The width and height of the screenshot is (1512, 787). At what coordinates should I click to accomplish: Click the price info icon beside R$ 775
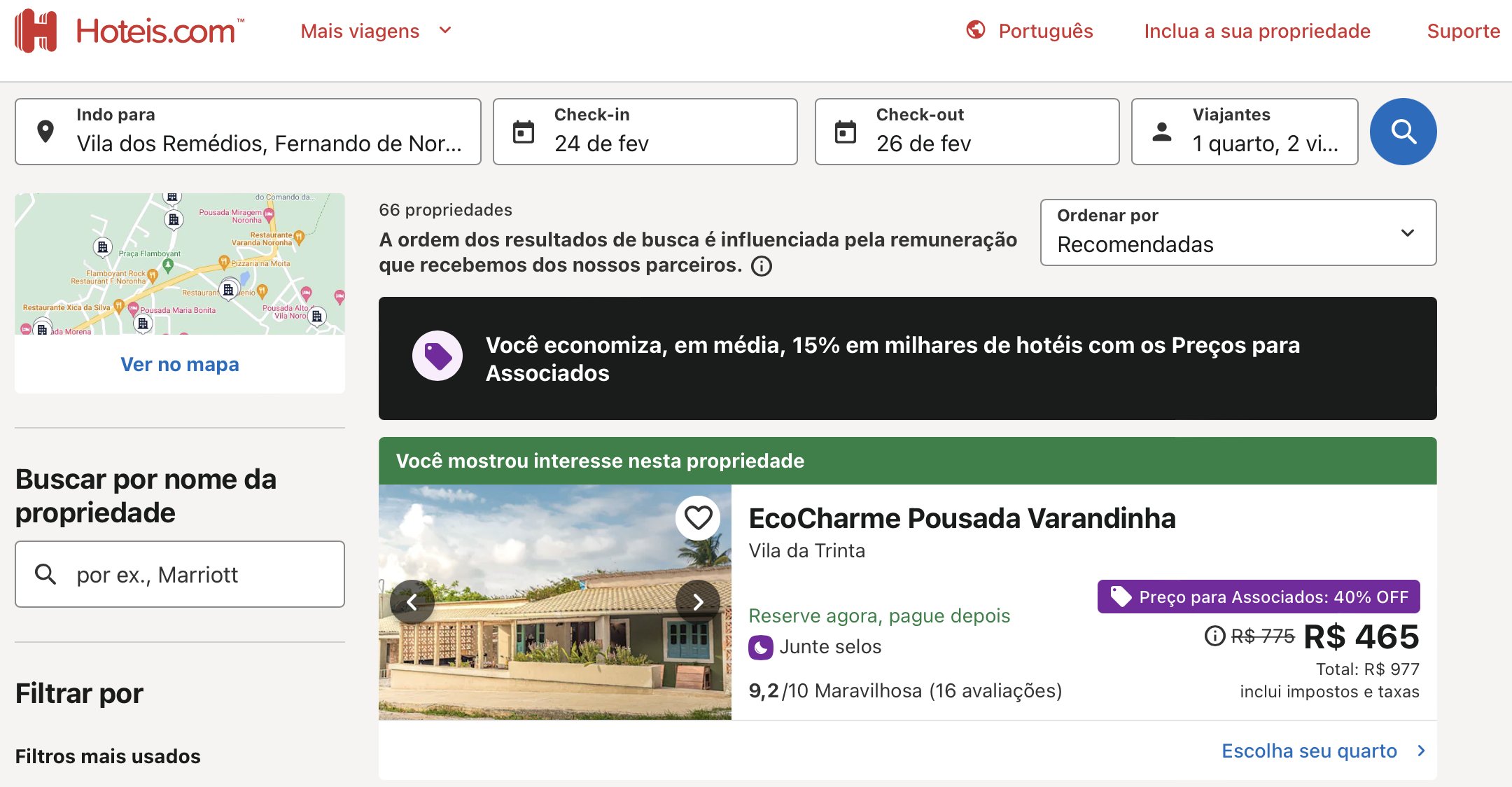coord(1214,636)
